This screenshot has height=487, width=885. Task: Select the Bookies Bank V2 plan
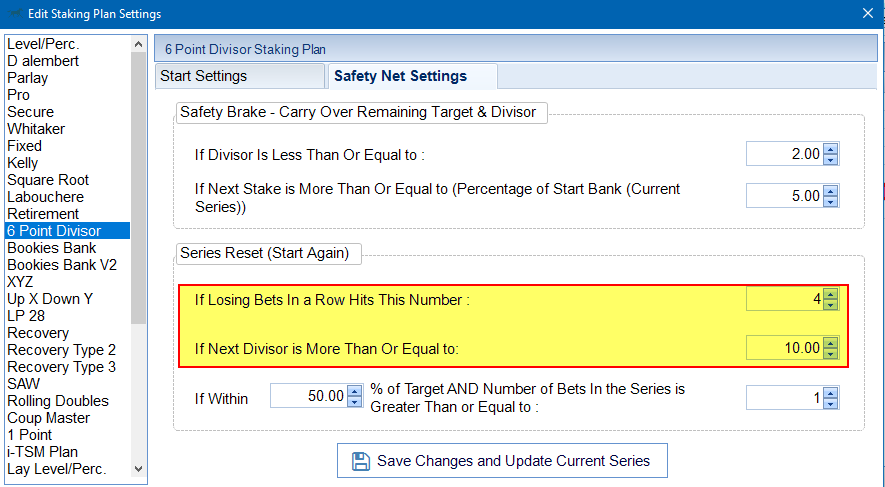click(62, 265)
